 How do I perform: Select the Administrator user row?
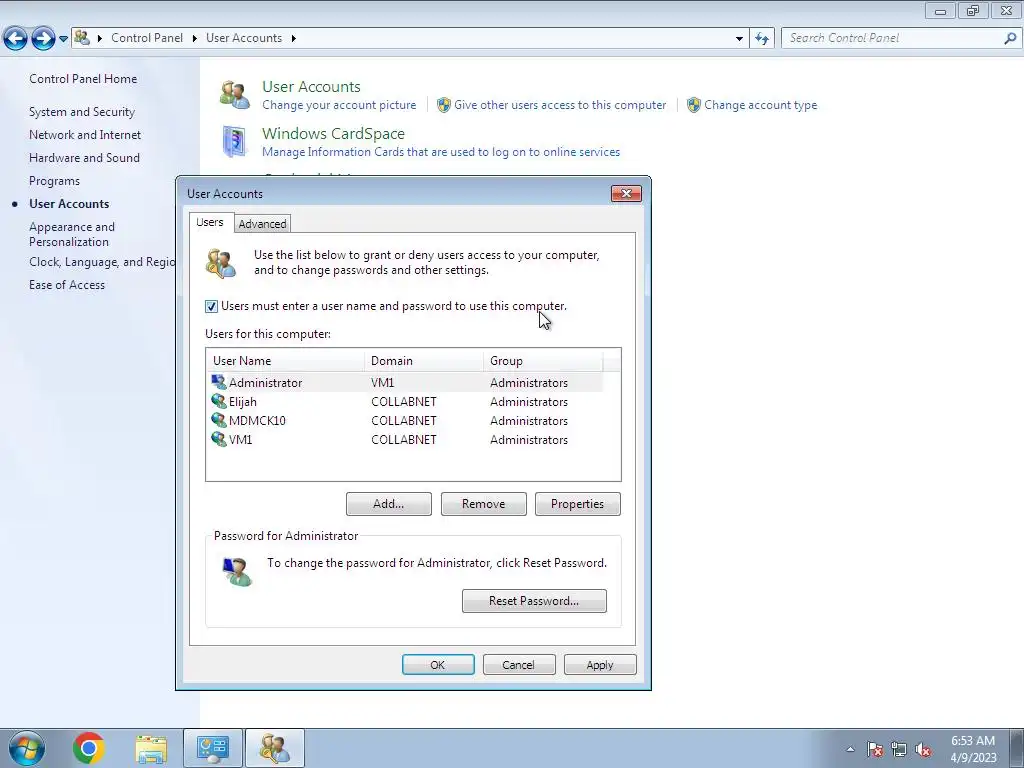[405, 383]
